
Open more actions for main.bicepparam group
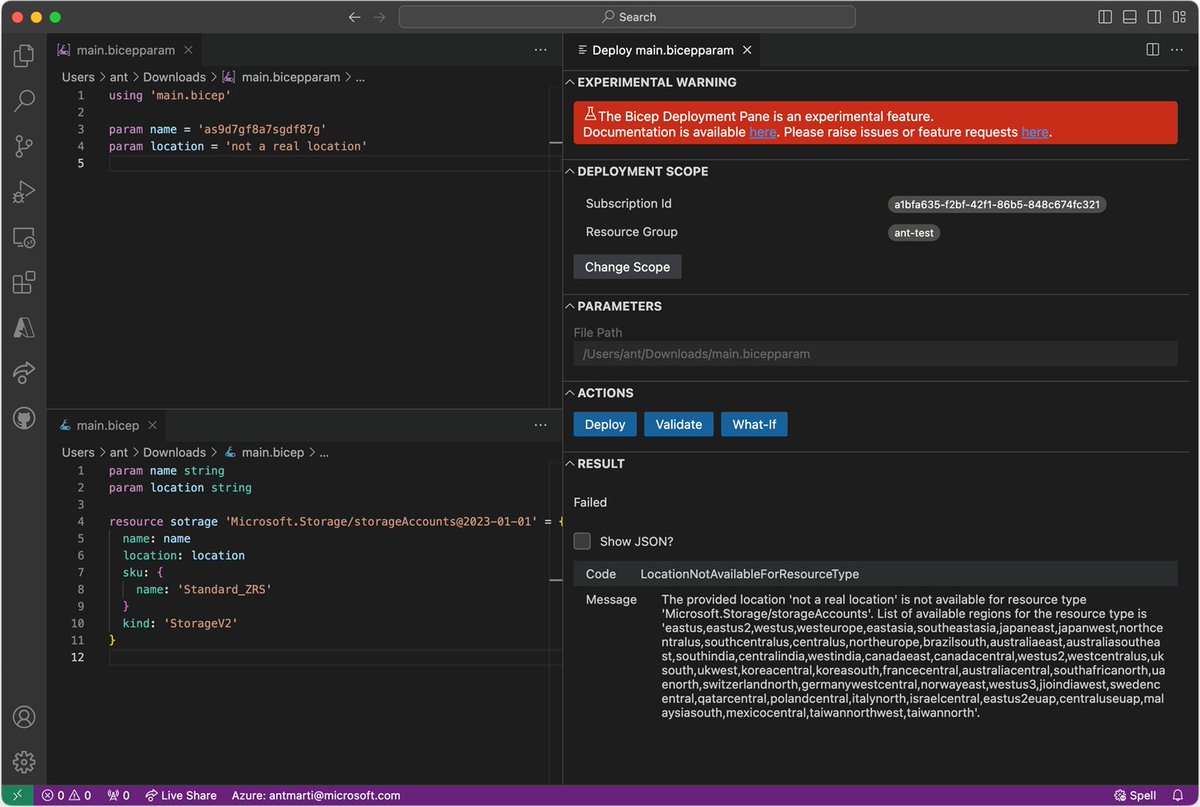tap(541, 49)
